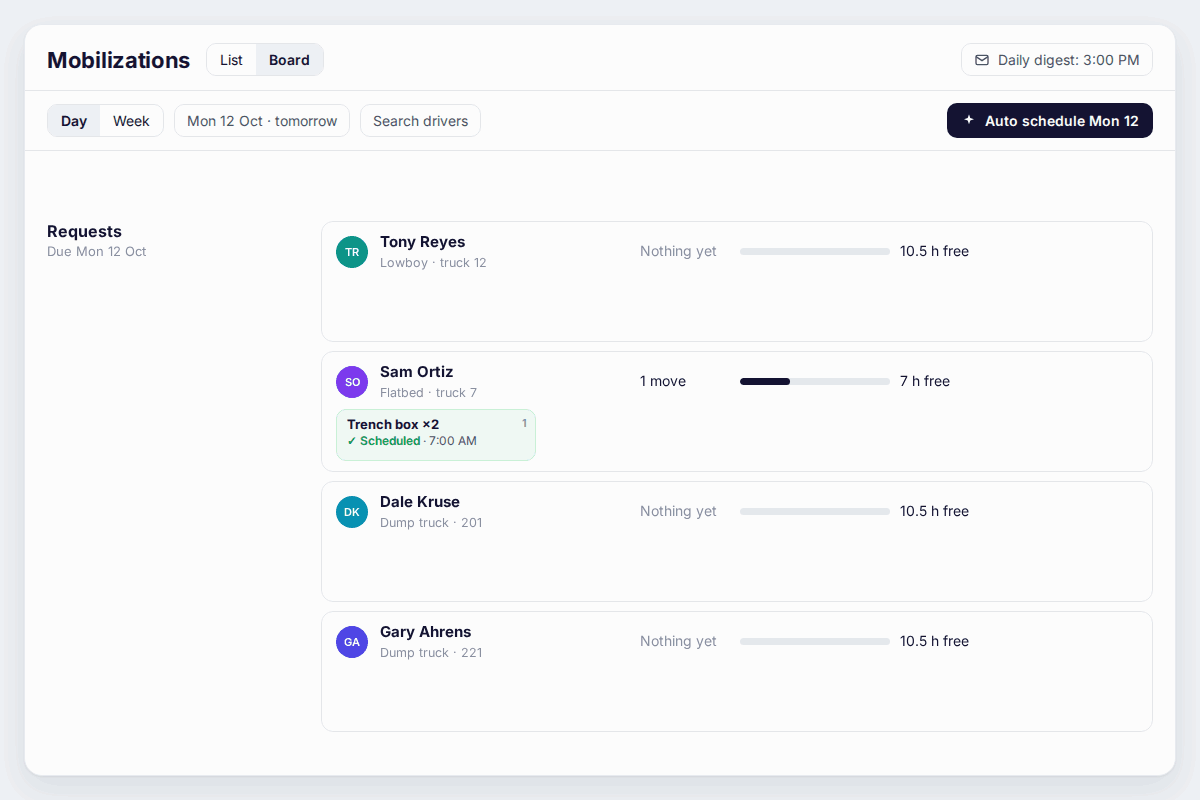The image size is (1200, 800).
Task: Click Dale Kruse's 10.5 h free text
Action: tap(934, 511)
